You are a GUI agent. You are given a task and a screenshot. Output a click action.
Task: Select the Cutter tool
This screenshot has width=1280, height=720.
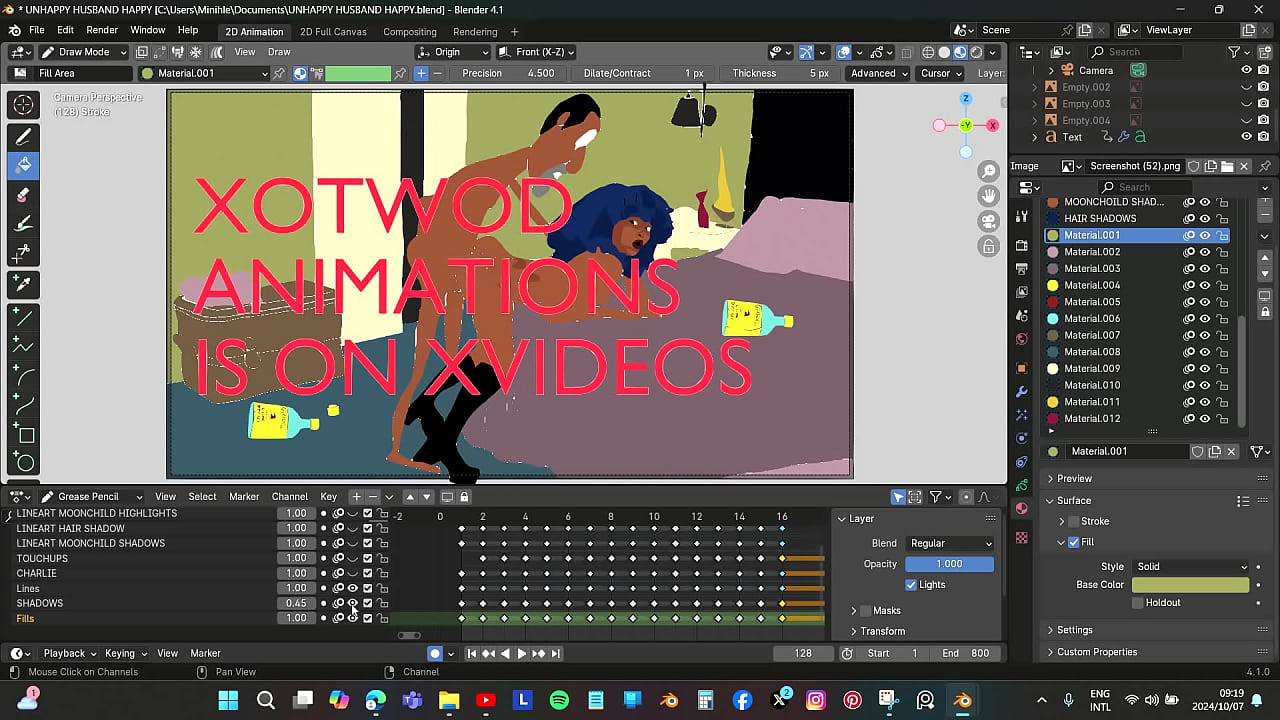click(24, 253)
